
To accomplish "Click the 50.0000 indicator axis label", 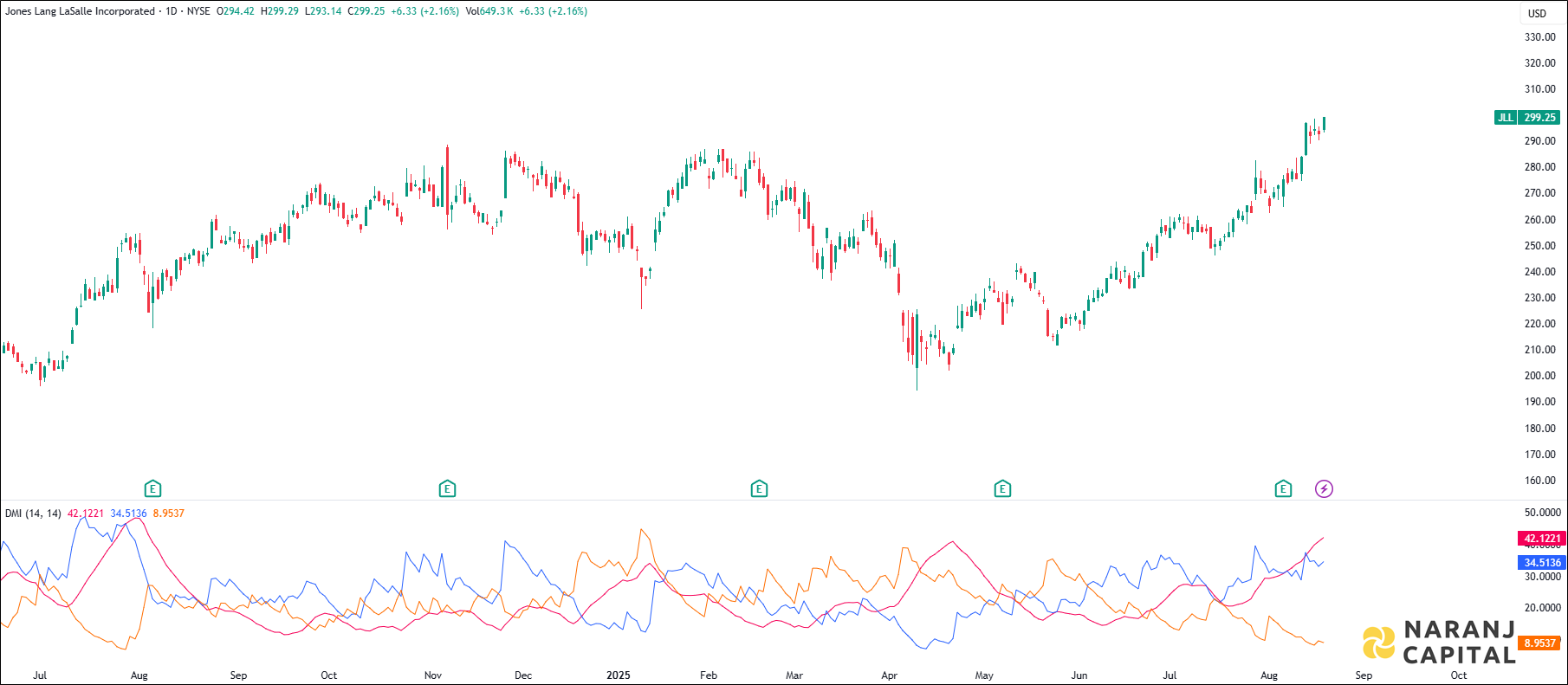I will (1542, 513).
